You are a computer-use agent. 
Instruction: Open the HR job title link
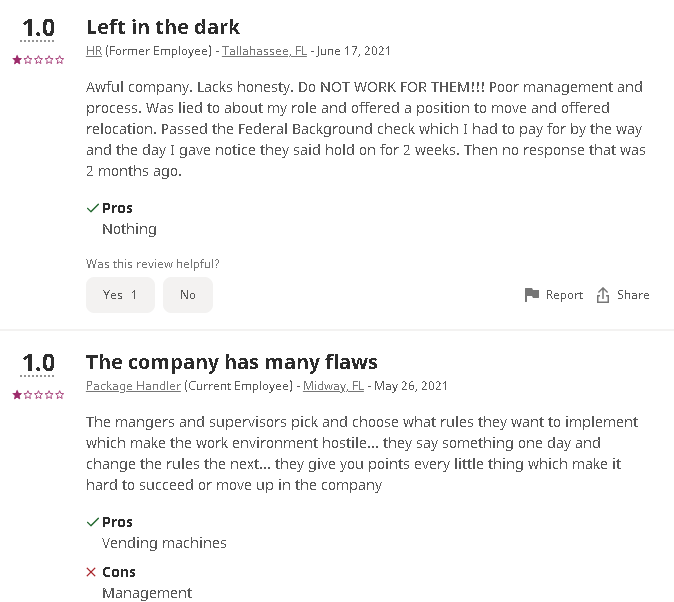coord(94,51)
